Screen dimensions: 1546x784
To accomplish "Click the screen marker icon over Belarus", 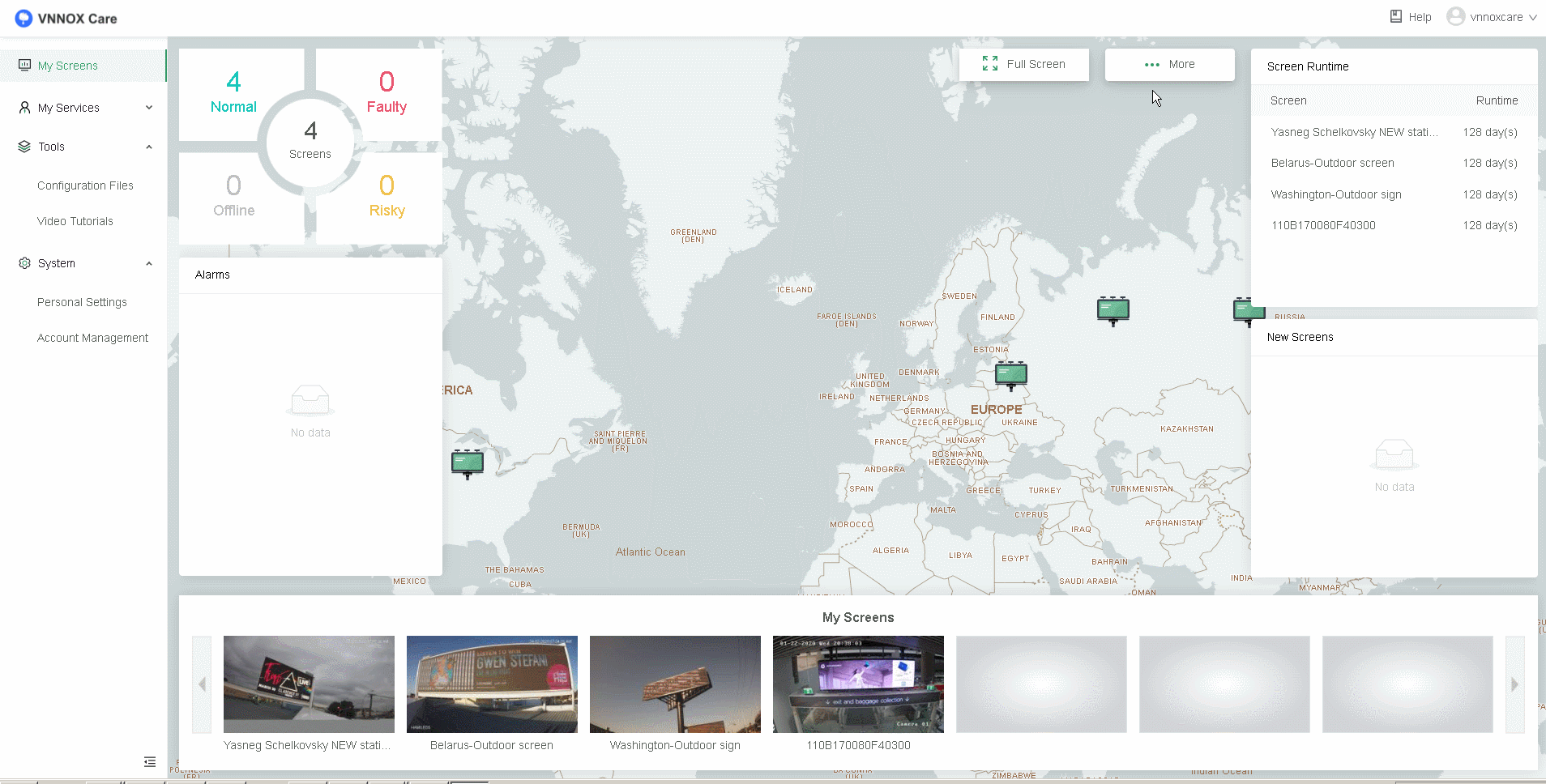I will 1010,374.
